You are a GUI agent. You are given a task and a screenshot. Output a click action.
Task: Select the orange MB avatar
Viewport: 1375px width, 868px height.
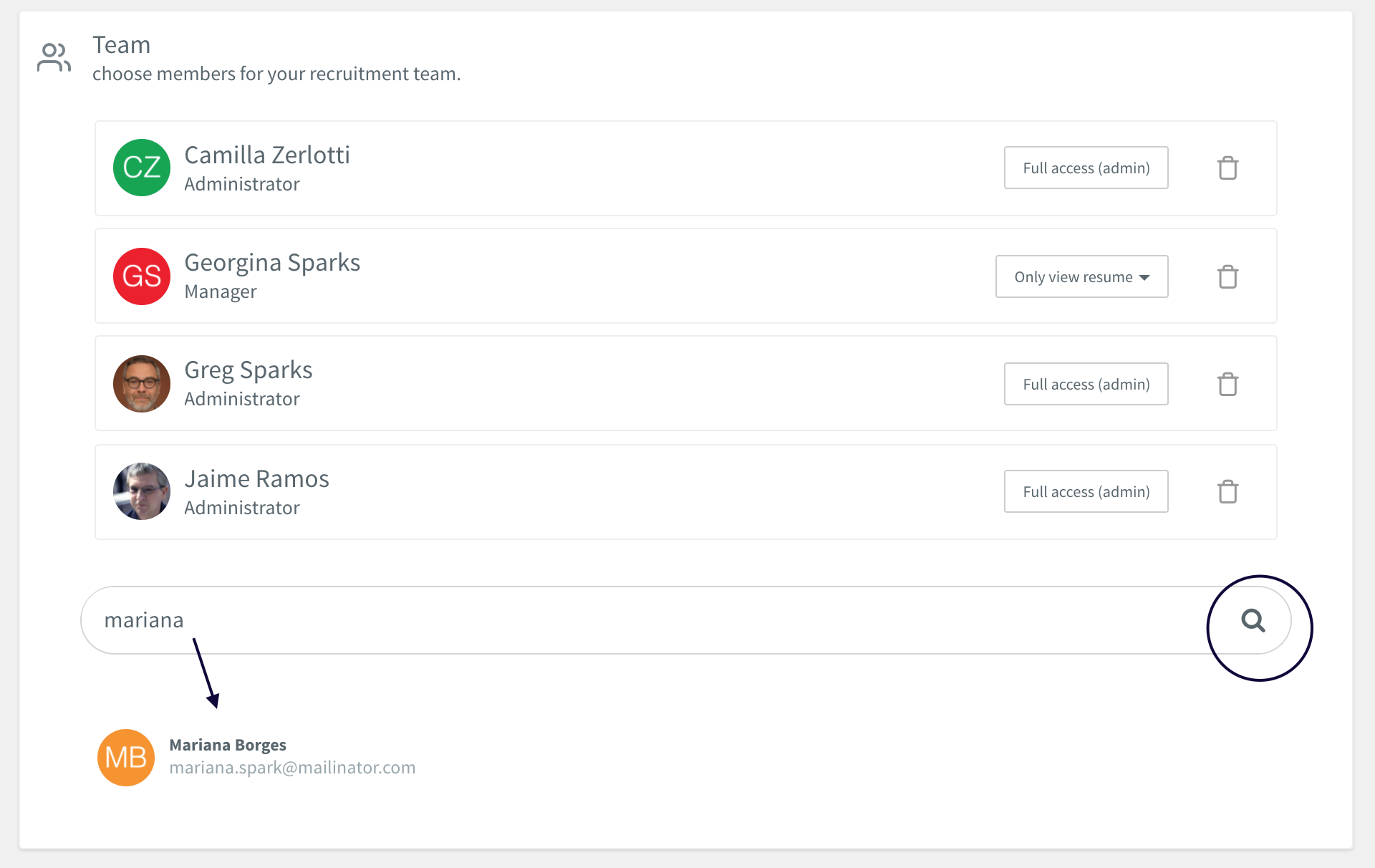pyautogui.click(x=126, y=758)
